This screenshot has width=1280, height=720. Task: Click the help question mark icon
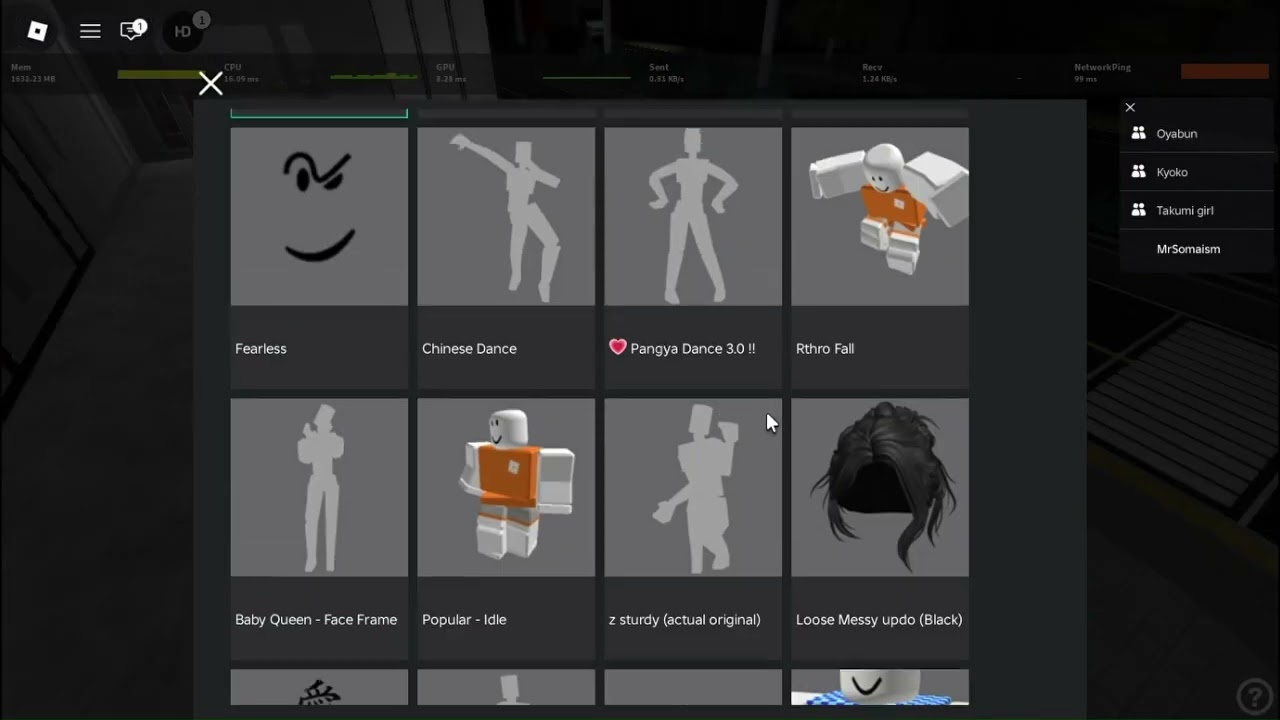click(1254, 696)
